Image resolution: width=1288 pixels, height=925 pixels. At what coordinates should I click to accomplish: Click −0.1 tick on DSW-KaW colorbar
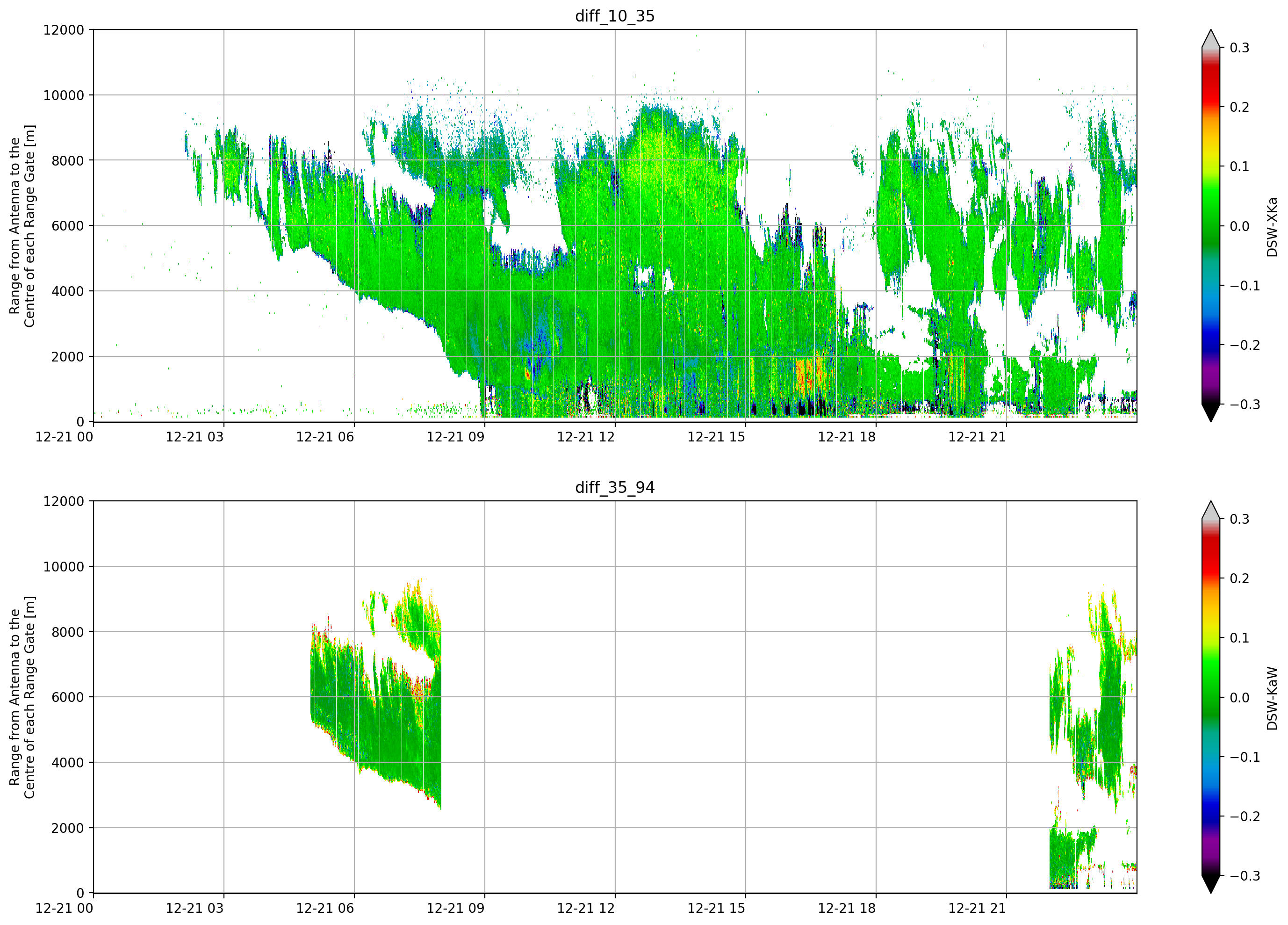click(x=1245, y=758)
